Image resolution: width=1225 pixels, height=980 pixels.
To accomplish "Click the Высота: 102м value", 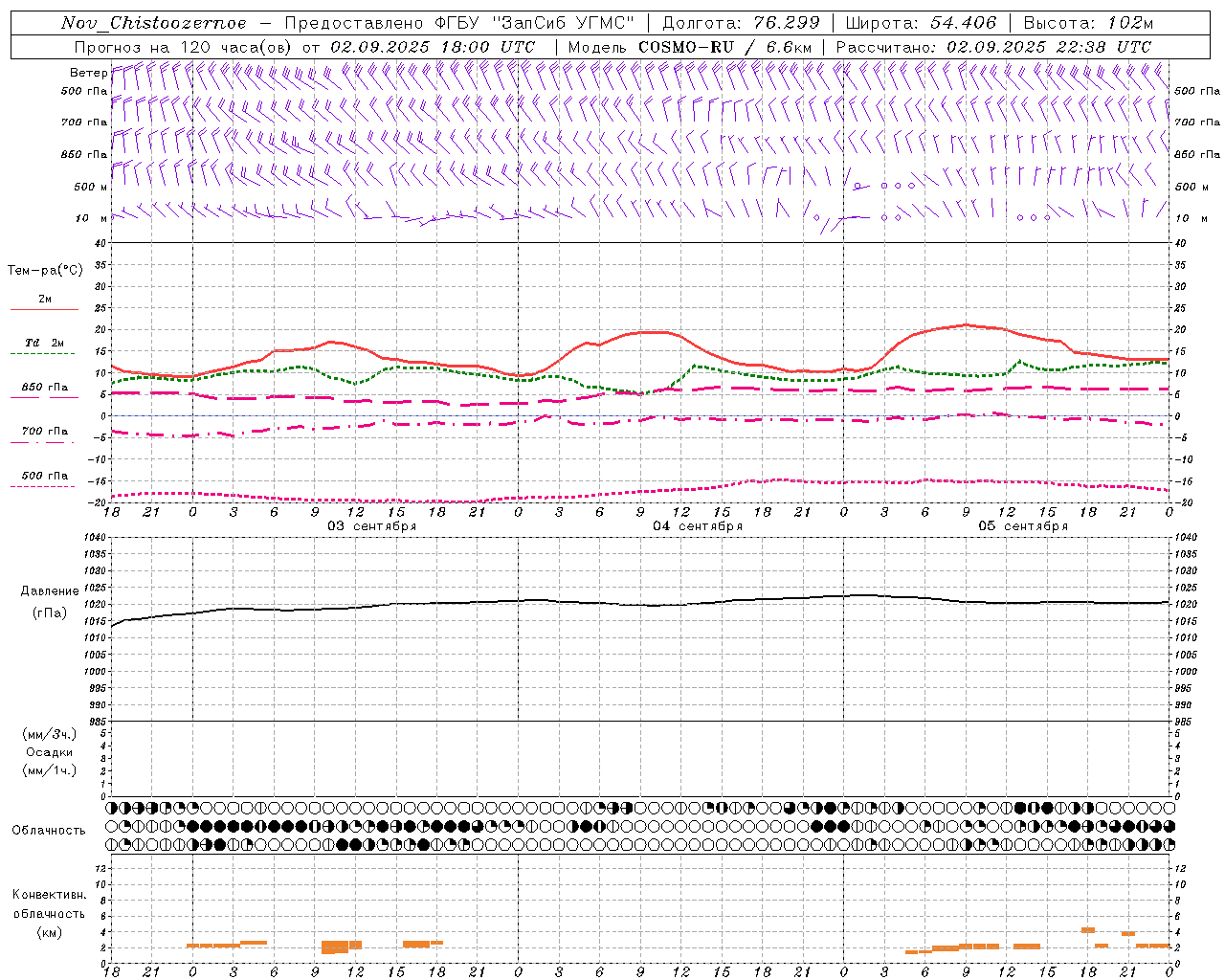I will [x=1088, y=23].
